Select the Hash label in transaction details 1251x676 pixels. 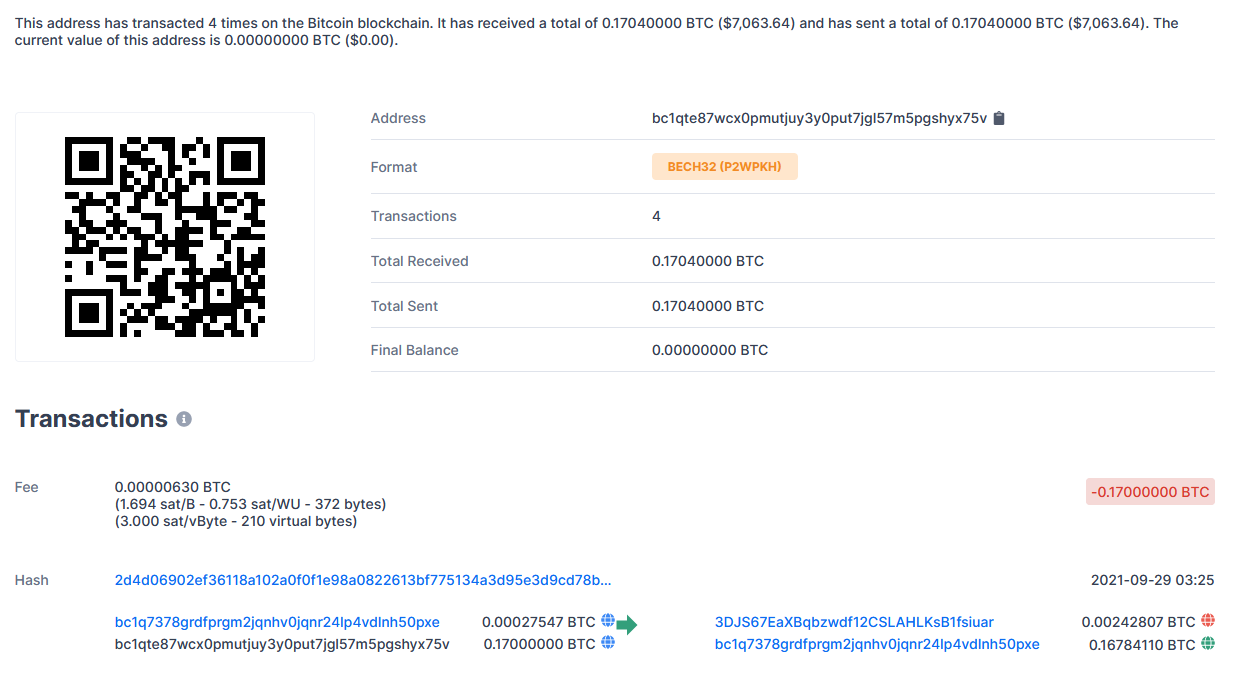[32, 580]
